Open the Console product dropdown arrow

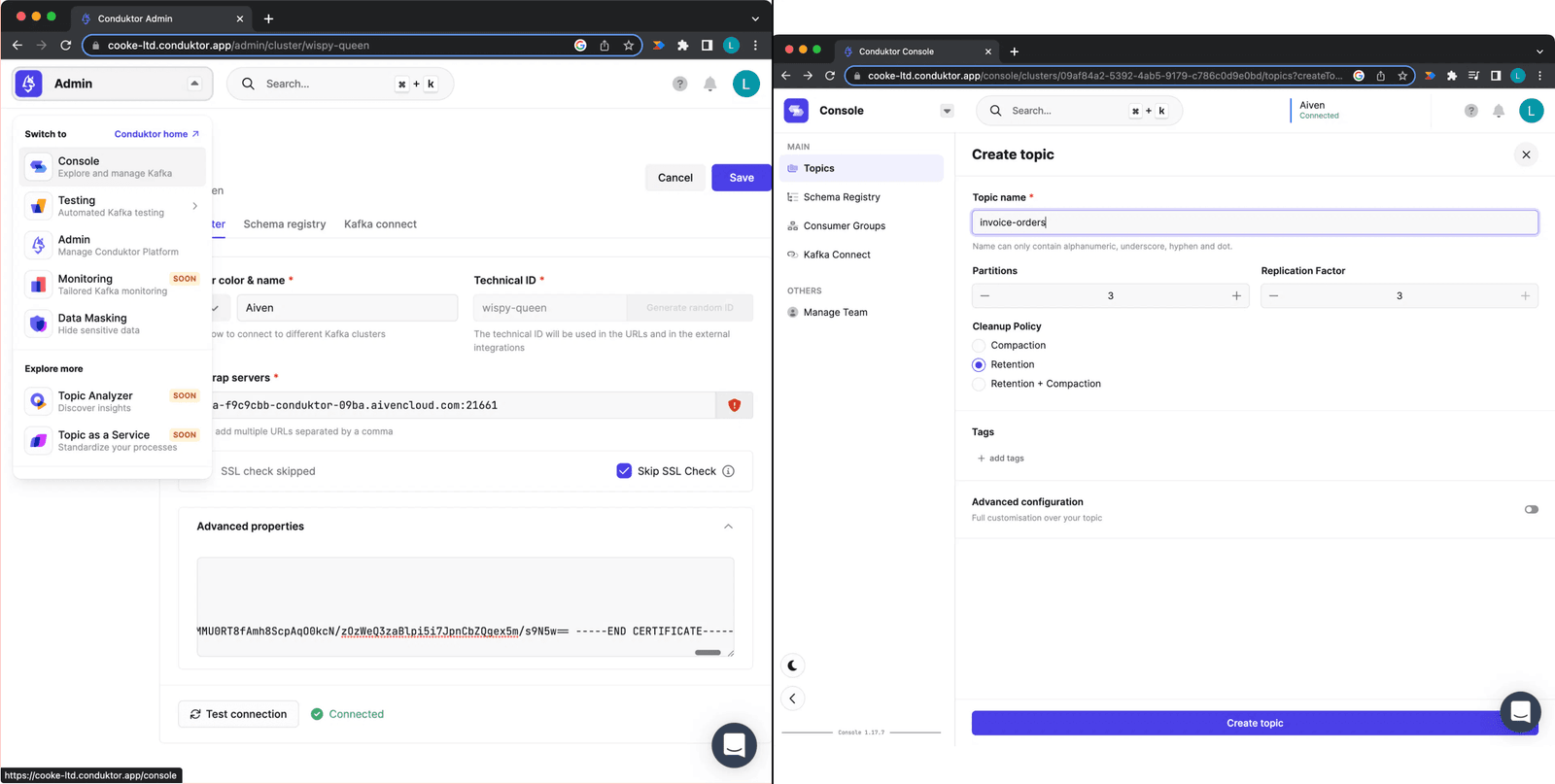coord(947,111)
